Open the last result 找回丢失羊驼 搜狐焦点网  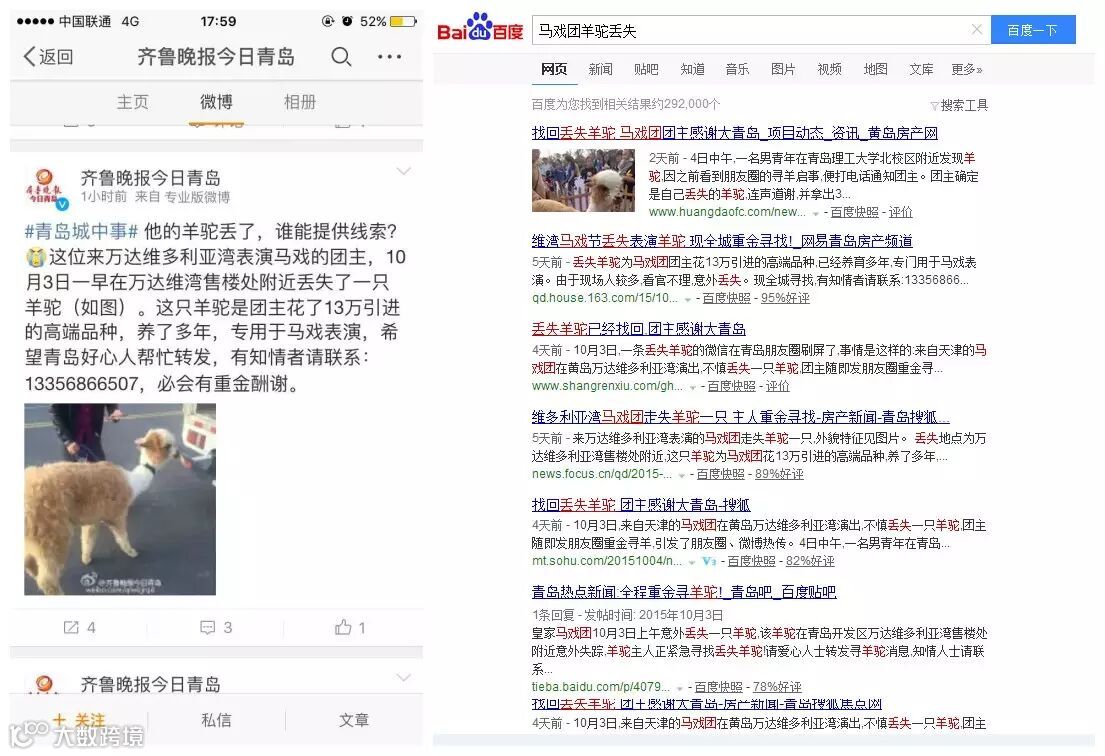click(707, 704)
